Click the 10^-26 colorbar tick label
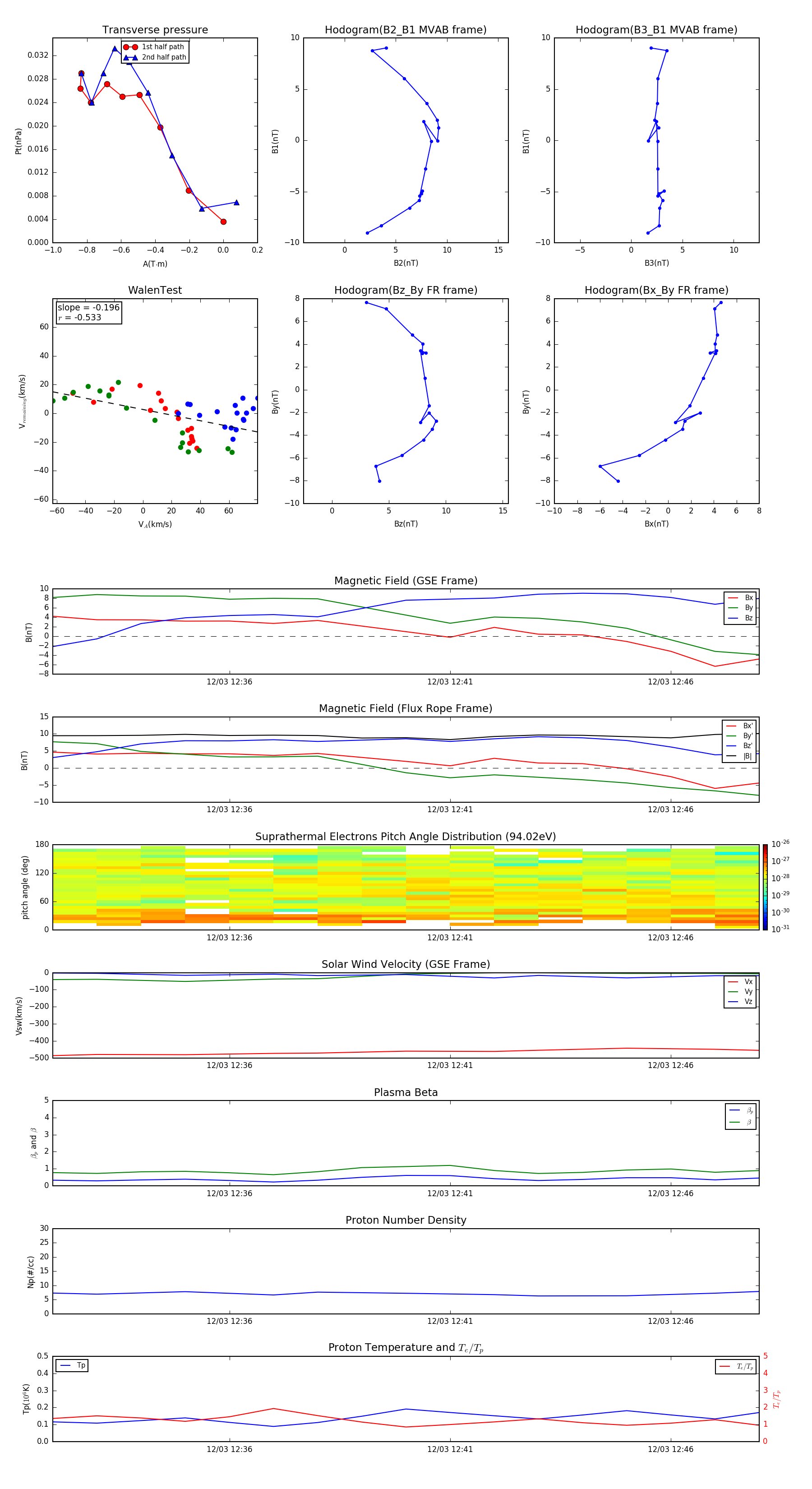Image resolution: width=812 pixels, height=1489 pixels. click(780, 844)
